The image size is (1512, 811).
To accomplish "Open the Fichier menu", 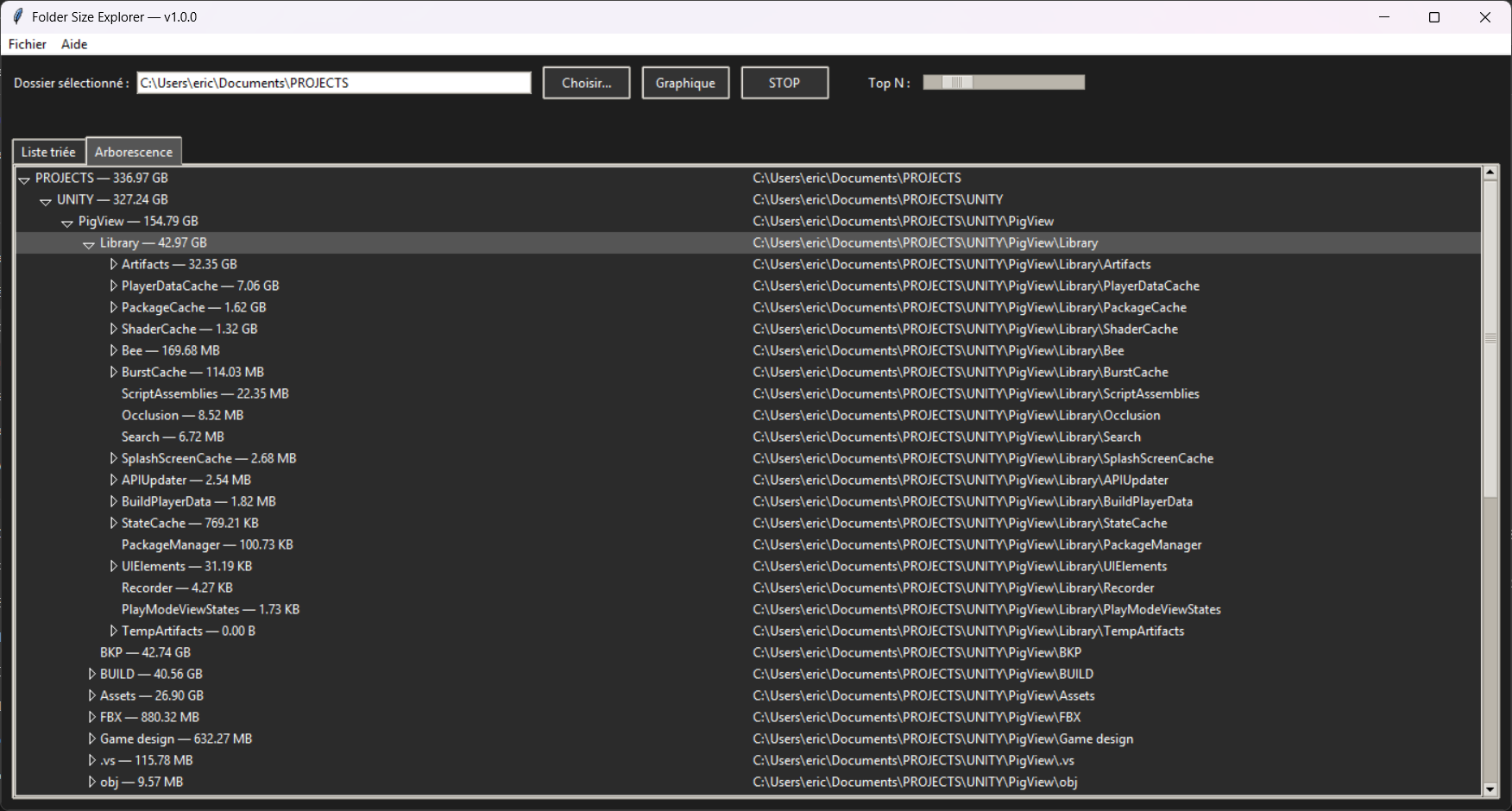I will (x=28, y=44).
